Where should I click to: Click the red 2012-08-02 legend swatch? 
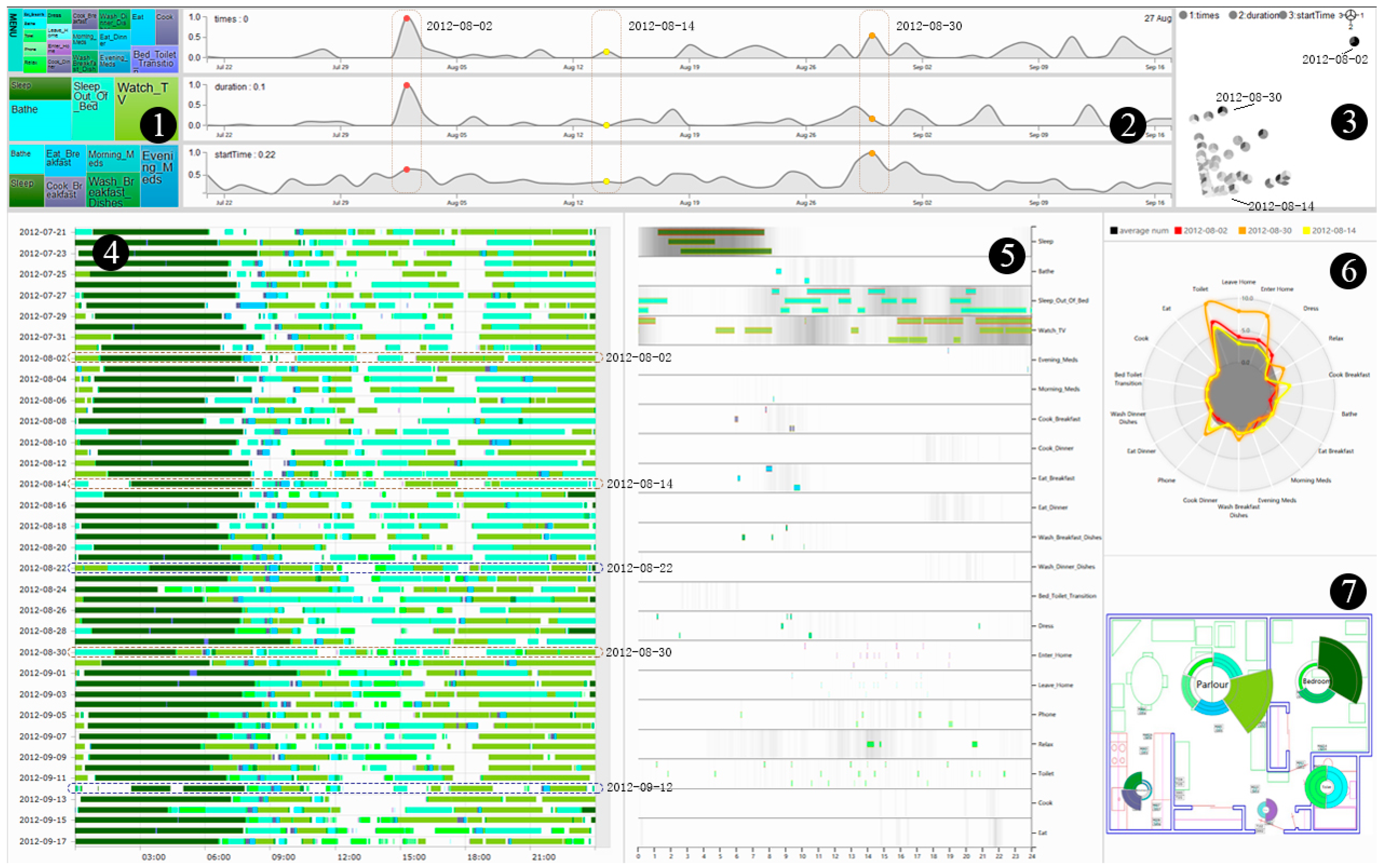(x=1178, y=231)
